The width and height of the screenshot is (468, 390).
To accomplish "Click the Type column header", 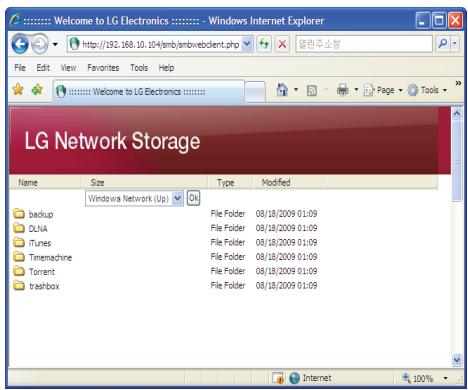I will (x=226, y=182).
